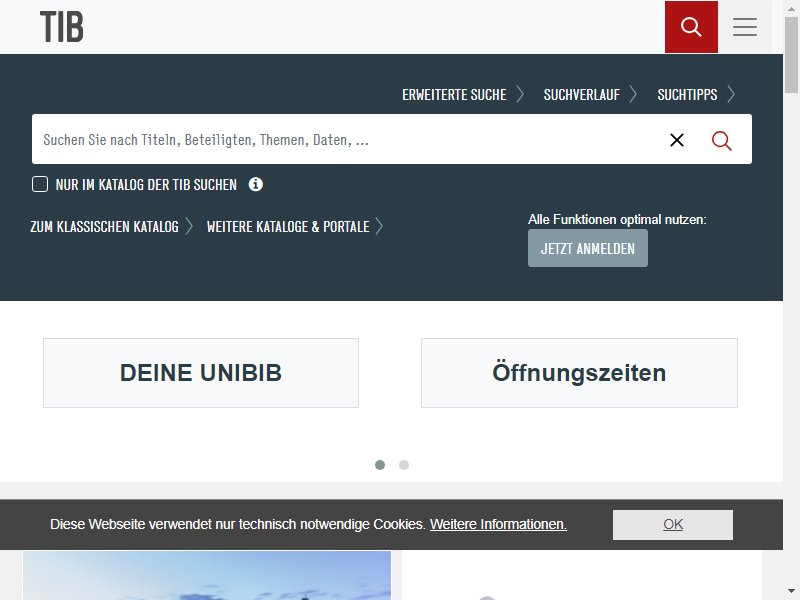
Task: Open search via red magnifier button
Action: (691, 27)
